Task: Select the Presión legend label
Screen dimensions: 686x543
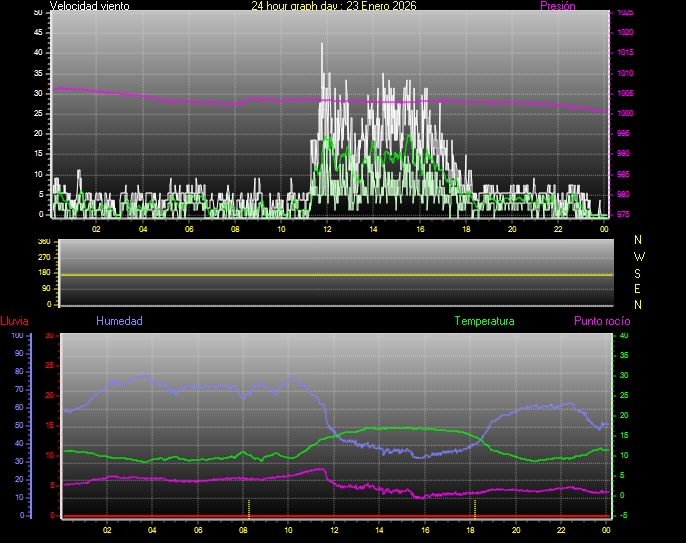Action: point(557,6)
